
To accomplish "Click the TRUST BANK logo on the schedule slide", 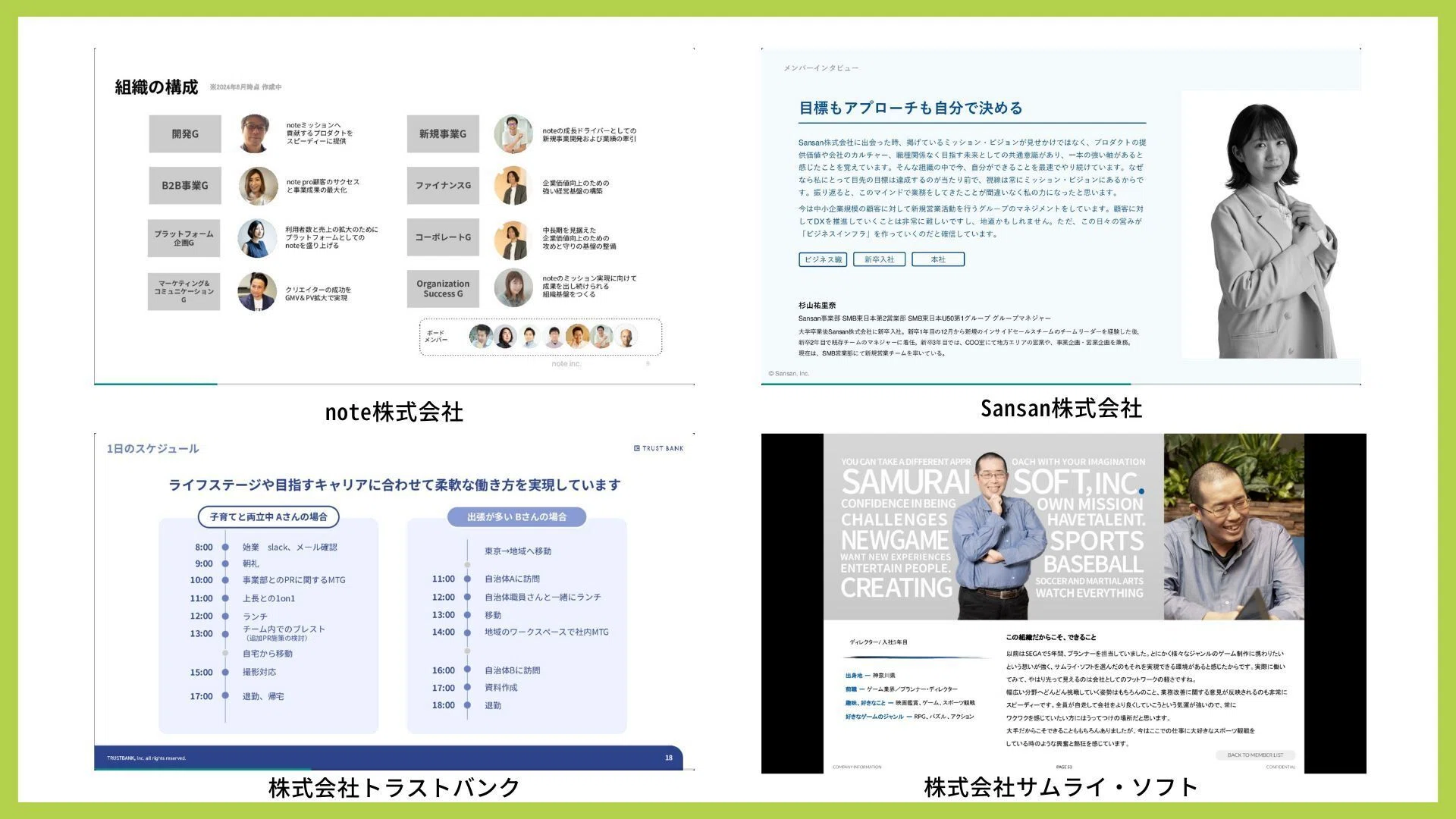I will [x=658, y=448].
